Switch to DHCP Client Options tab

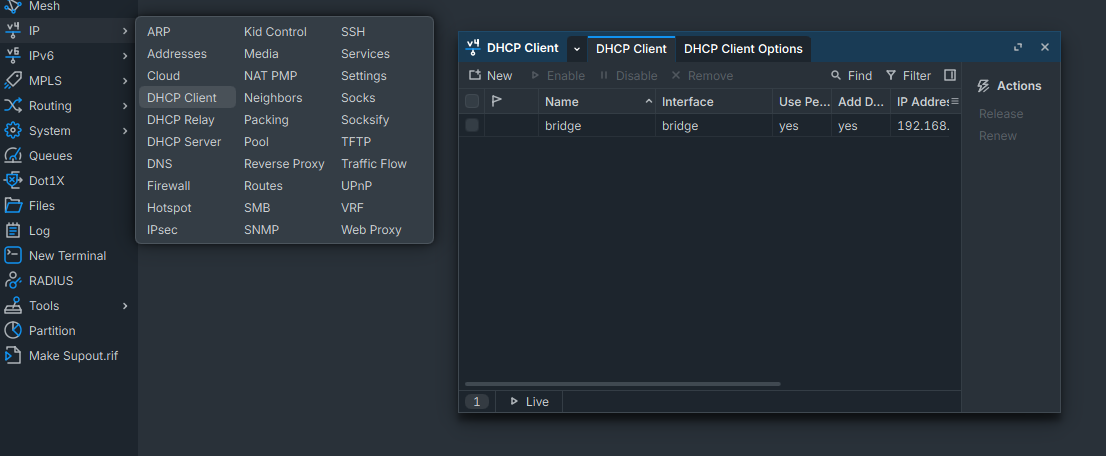pyautogui.click(x=743, y=49)
